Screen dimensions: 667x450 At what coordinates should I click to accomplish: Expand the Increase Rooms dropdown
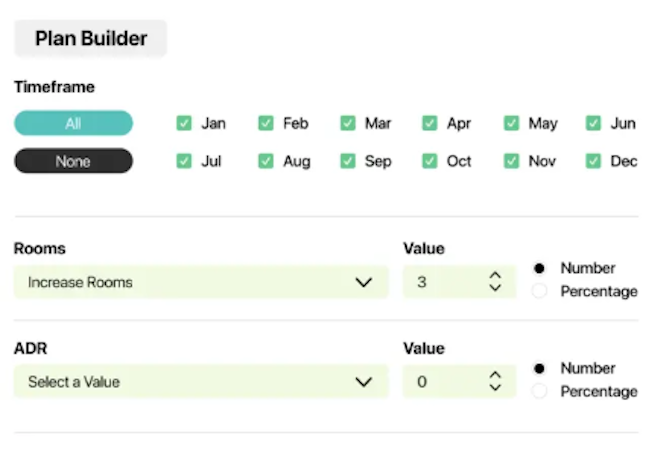coord(200,282)
